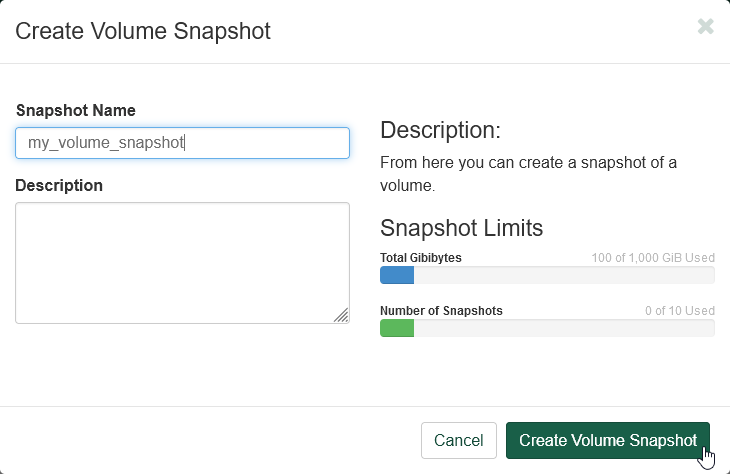Click the Description label above the textarea
Viewport: 730px width, 474px height.
(59, 185)
